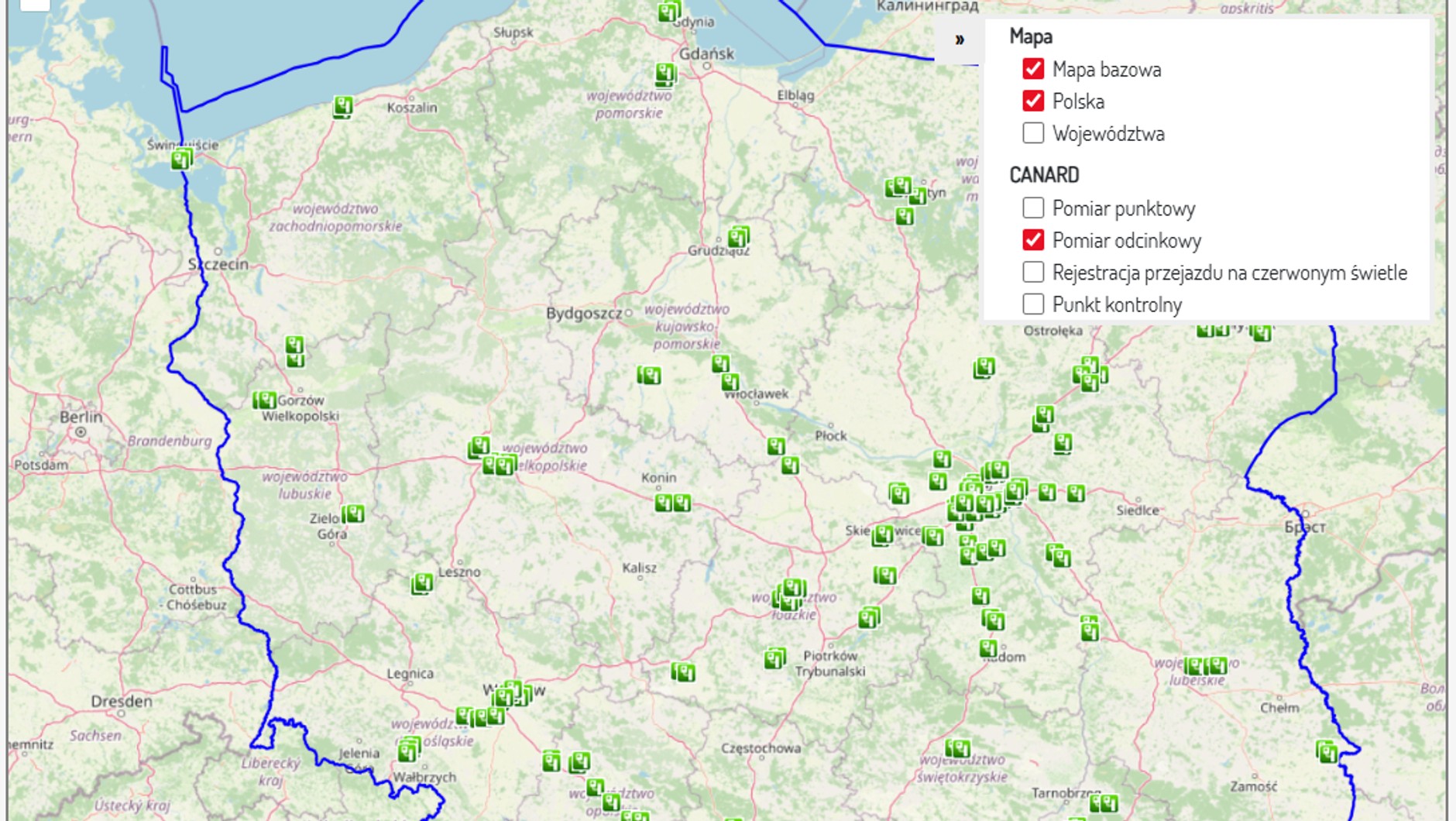This screenshot has width=1456, height=821.
Task: Open the camera marker near Gdynia
Action: (669, 12)
